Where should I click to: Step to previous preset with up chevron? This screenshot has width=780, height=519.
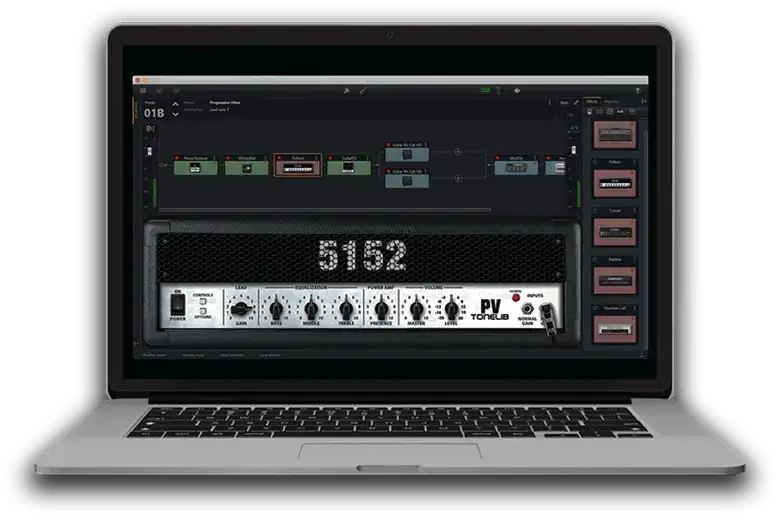[x=176, y=104]
